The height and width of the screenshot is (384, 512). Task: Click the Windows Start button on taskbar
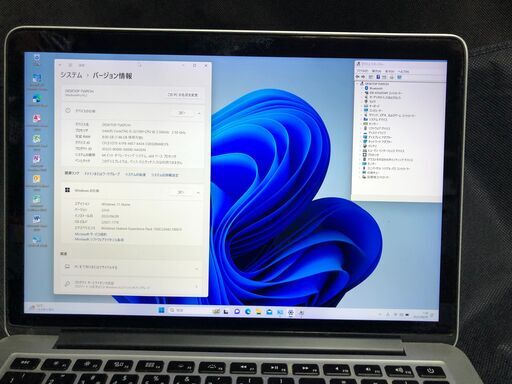161,310
